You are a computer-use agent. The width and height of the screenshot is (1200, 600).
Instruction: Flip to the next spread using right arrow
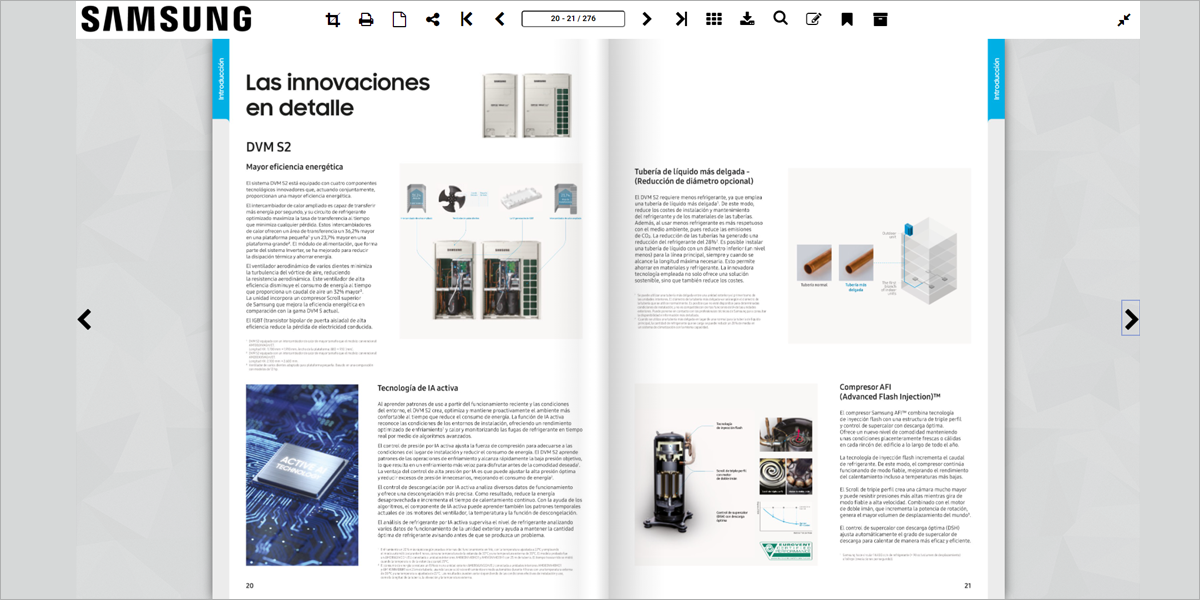[1131, 320]
